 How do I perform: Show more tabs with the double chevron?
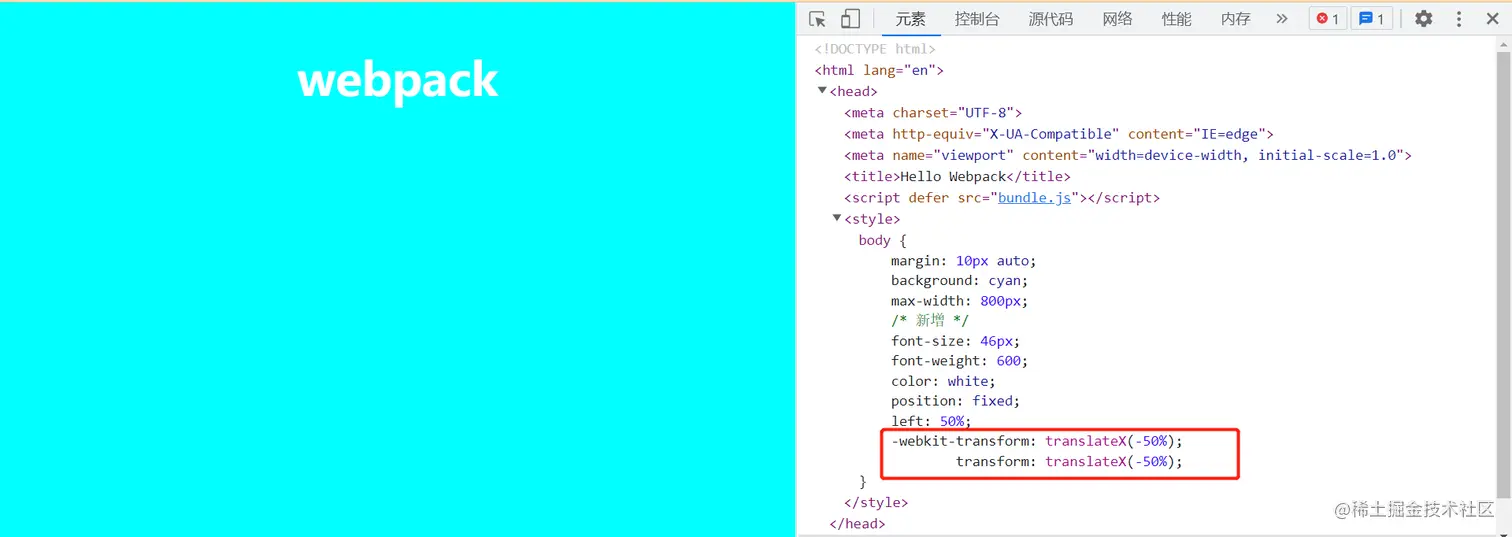[1282, 19]
